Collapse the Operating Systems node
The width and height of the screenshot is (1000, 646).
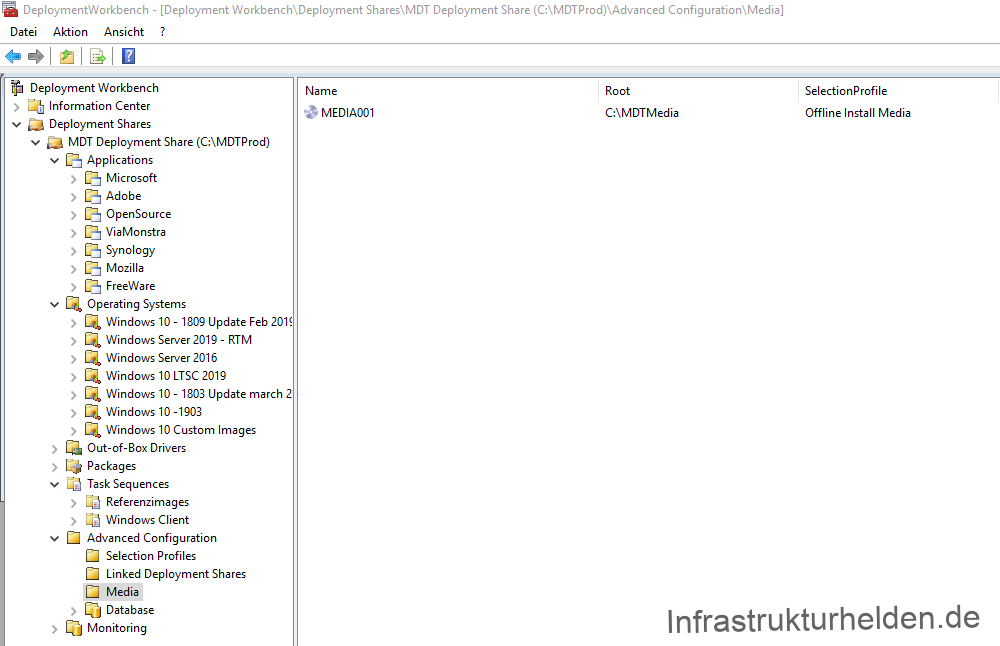coord(55,305)
